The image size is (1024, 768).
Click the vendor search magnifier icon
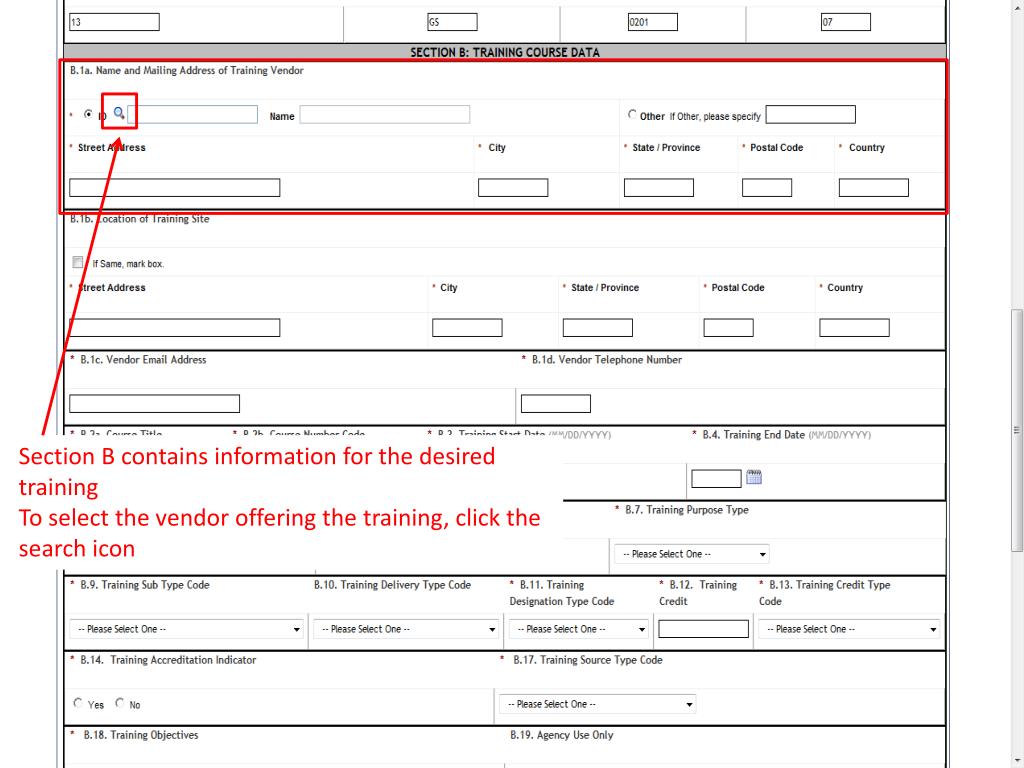(119, 113)
